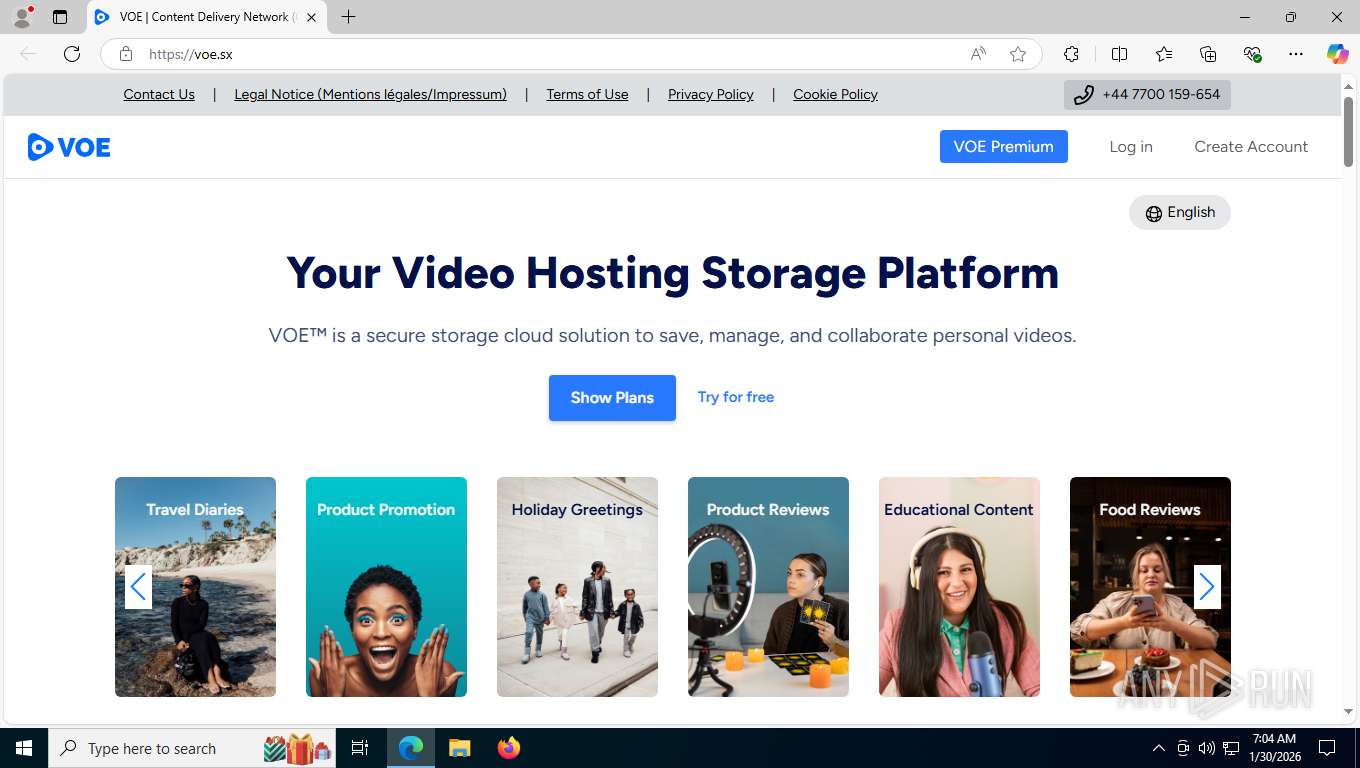Open Edge Collections
This screenshot has width=1360, height=768.
(x=1208, y=54)
